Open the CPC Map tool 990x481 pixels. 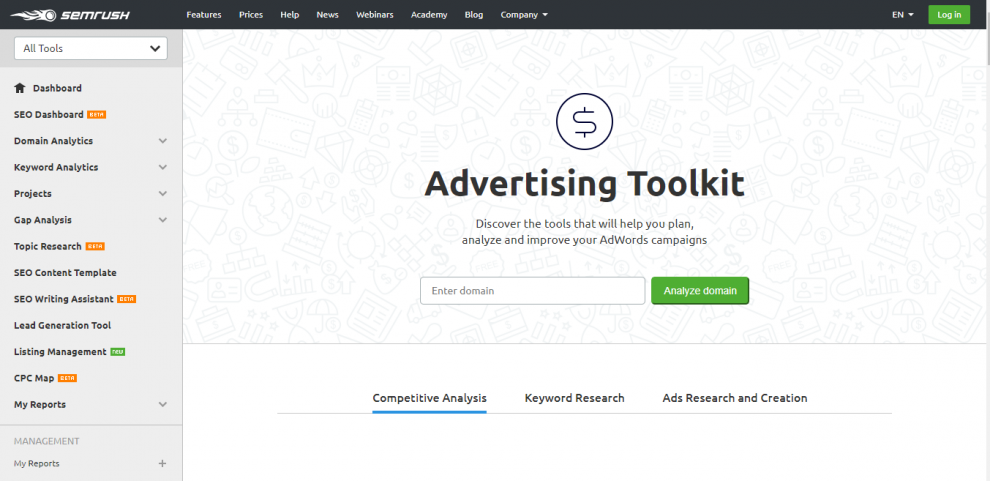click(34, 378)
